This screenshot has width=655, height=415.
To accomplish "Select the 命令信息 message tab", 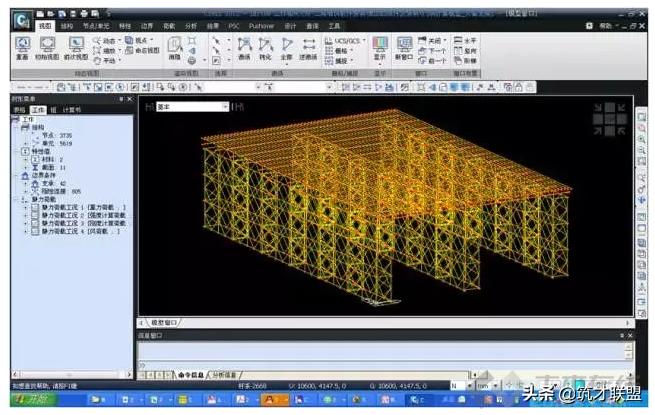I will pos(190,375).
